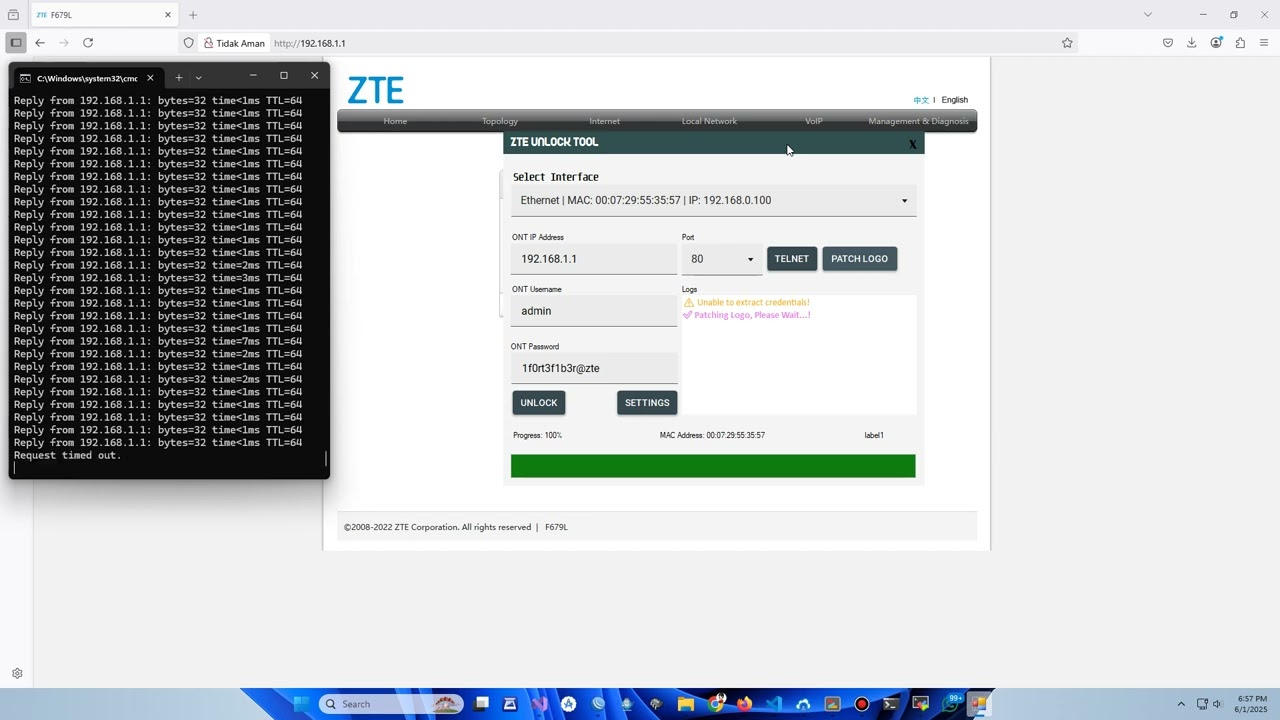Open Firefox from the taskbar

coord(745,704)
